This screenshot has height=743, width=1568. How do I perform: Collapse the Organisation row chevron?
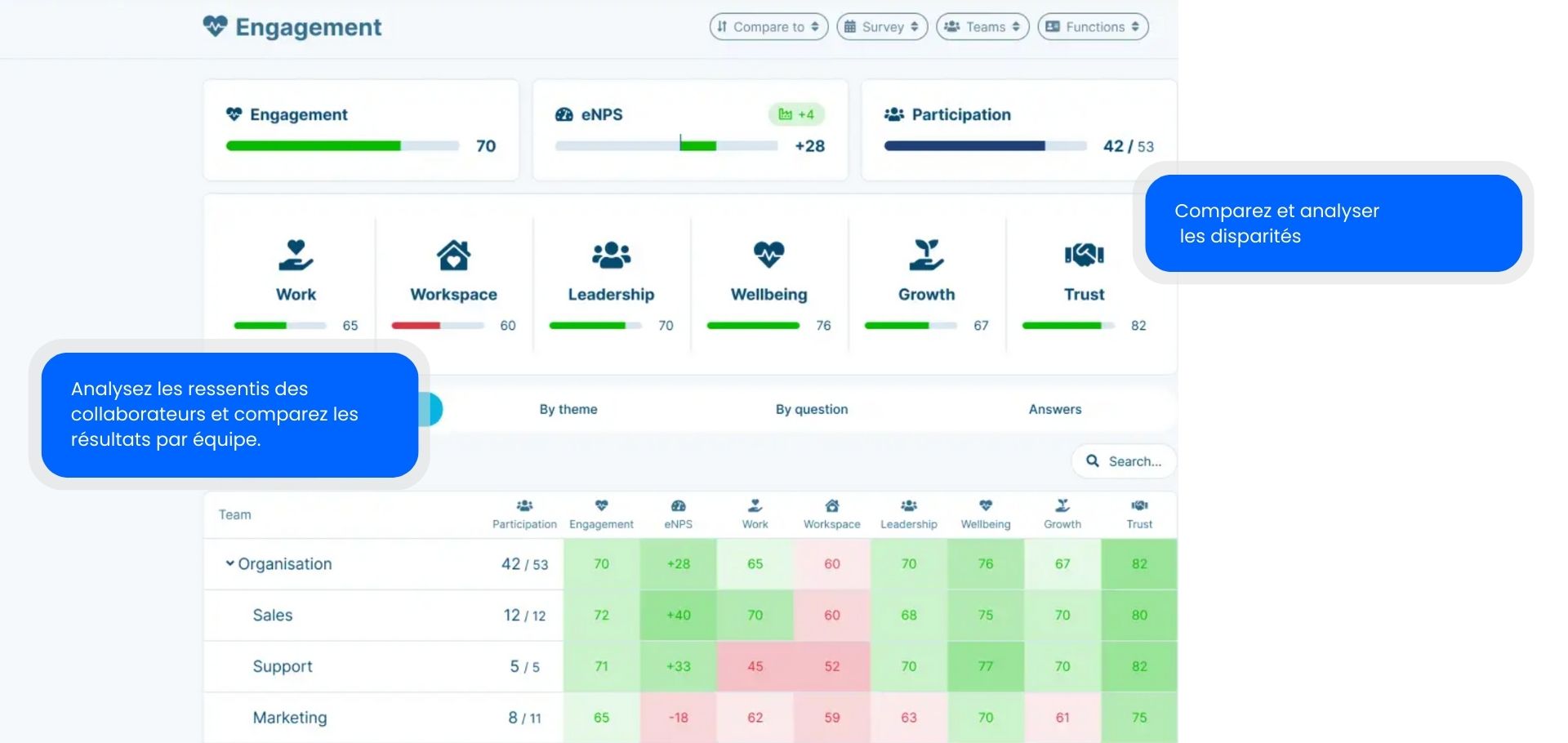[x=230, y=563]
